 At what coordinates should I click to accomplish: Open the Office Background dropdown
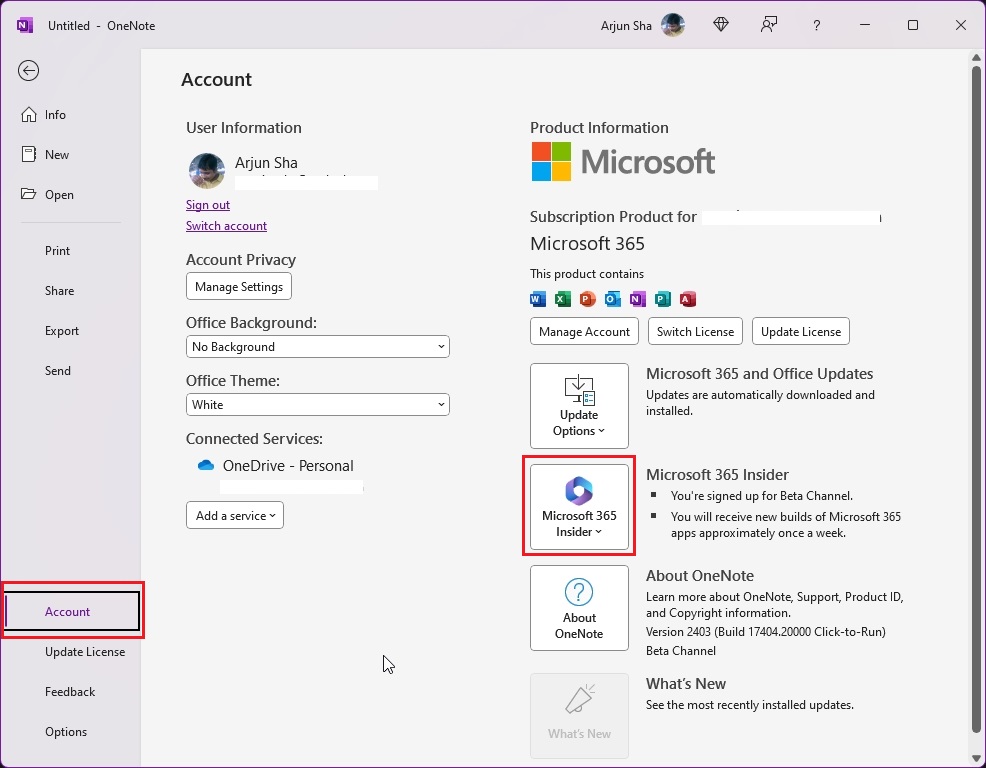(x=317, y=346)
